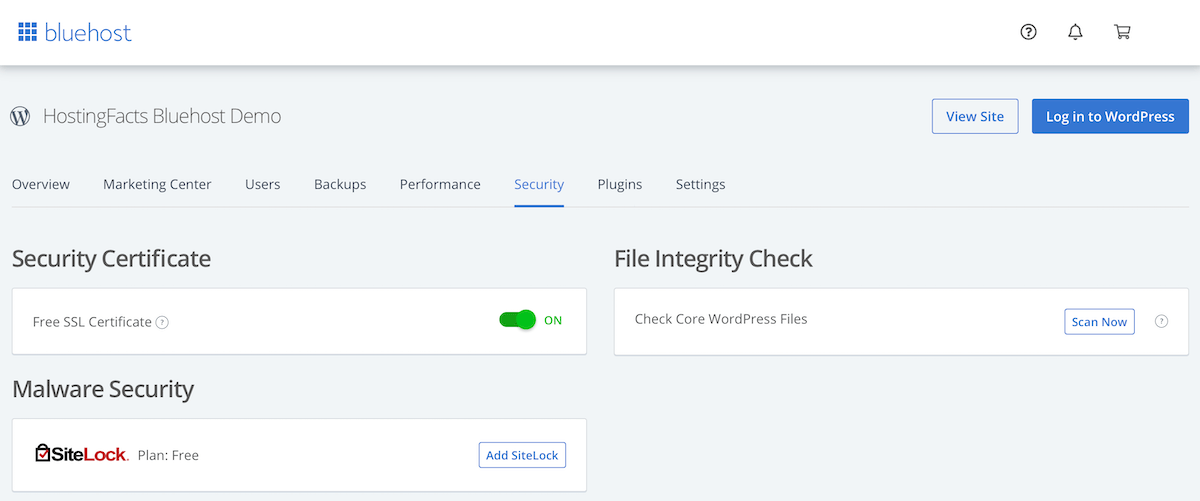Open the help question mark icon in header
Viewport: 1200px width, 501px height.
(1028, 32)
